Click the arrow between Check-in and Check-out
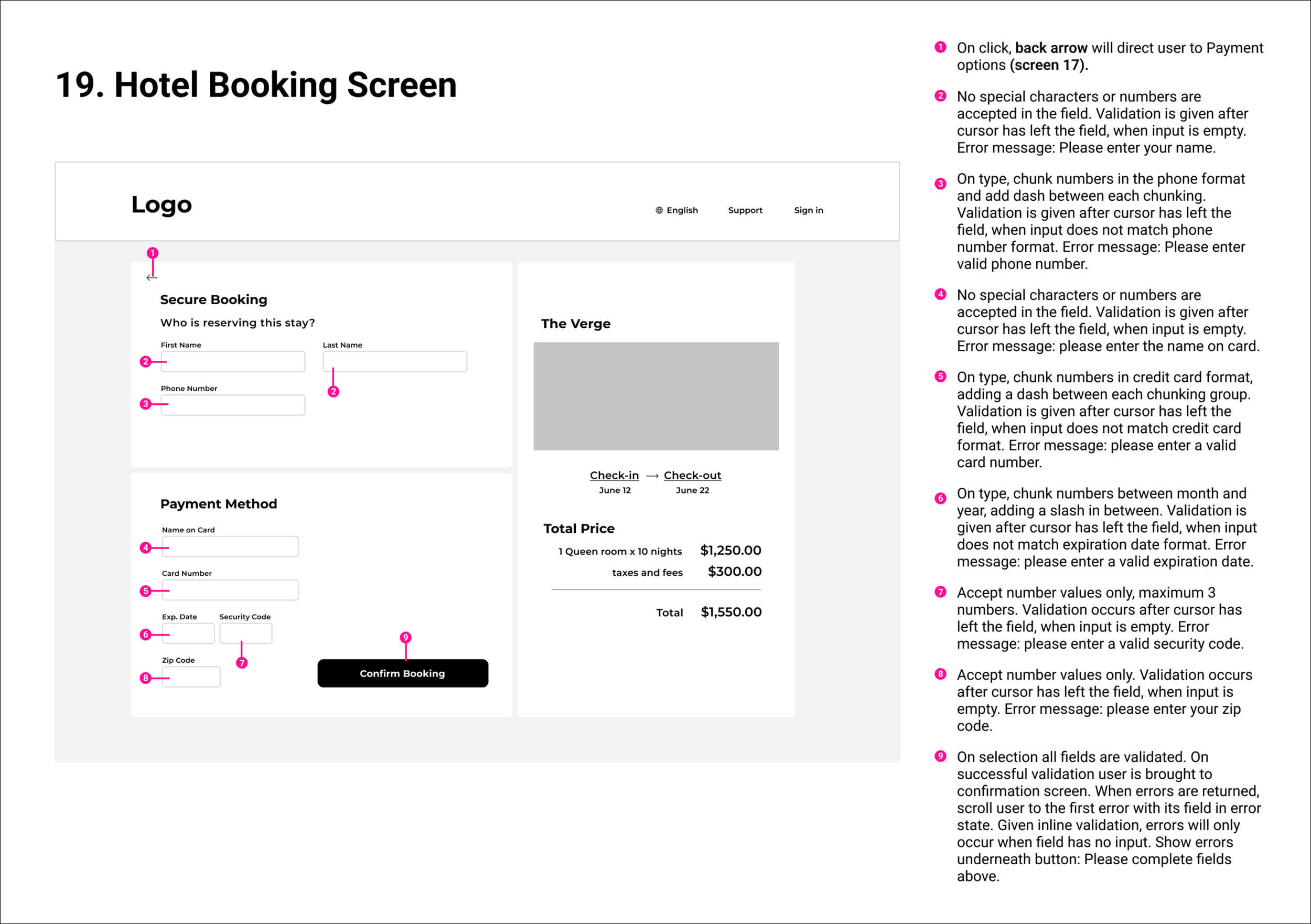The width and height of the screenshot is (1311, 924). click(652, 476)
